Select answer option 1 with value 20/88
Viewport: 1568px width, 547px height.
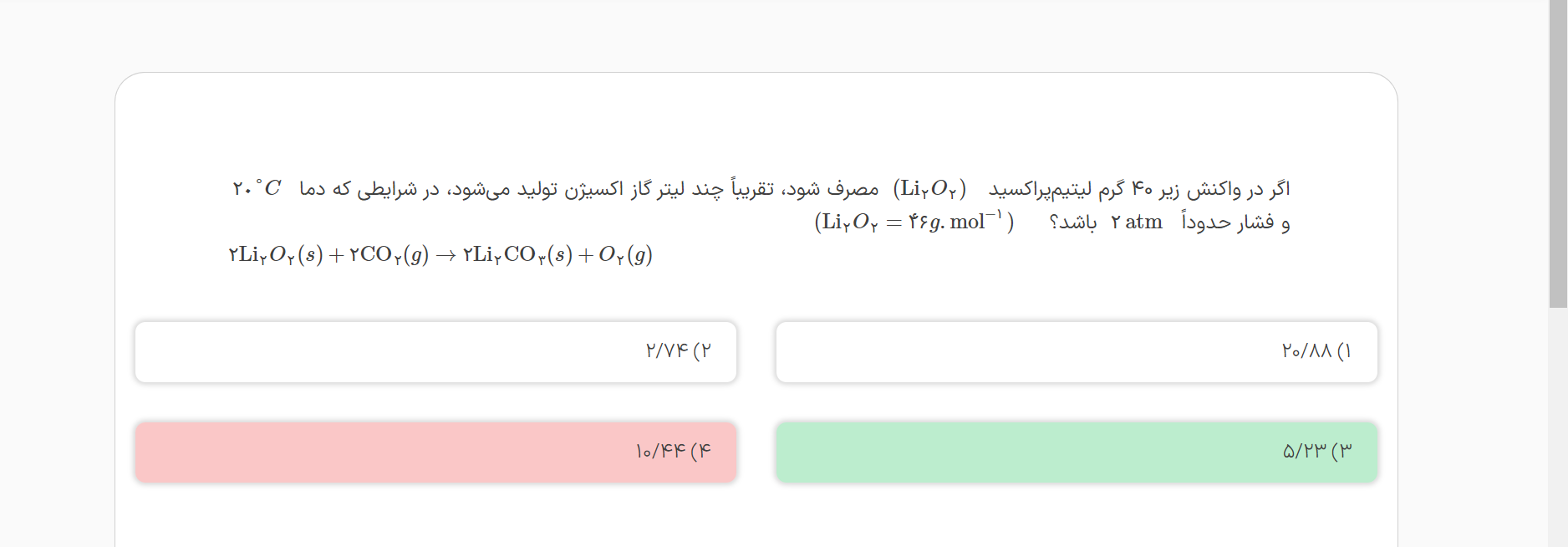click(1077, 352)
